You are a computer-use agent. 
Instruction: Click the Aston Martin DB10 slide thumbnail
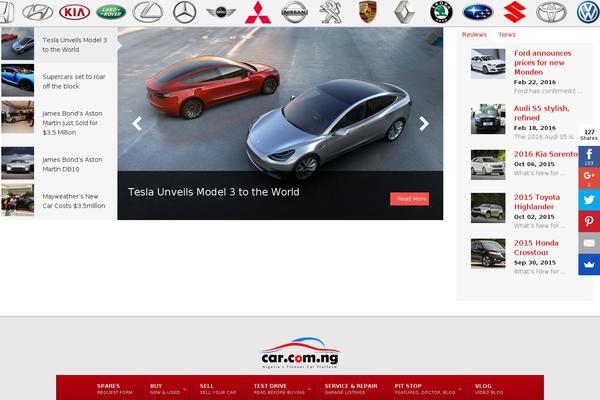[x=18, y=163]
